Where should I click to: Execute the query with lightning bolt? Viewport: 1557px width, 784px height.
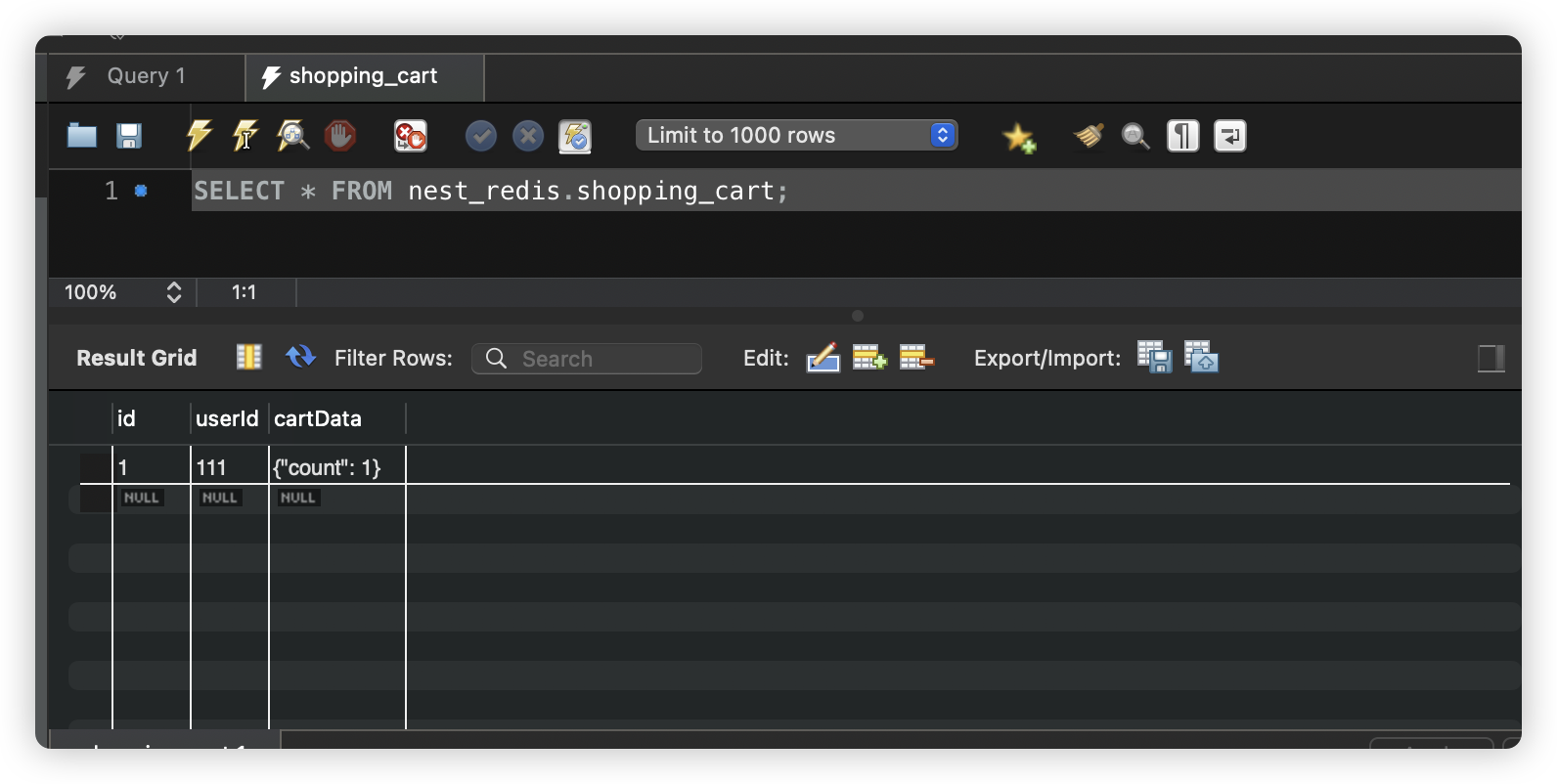pyautogui.click(x=200, y=136)
